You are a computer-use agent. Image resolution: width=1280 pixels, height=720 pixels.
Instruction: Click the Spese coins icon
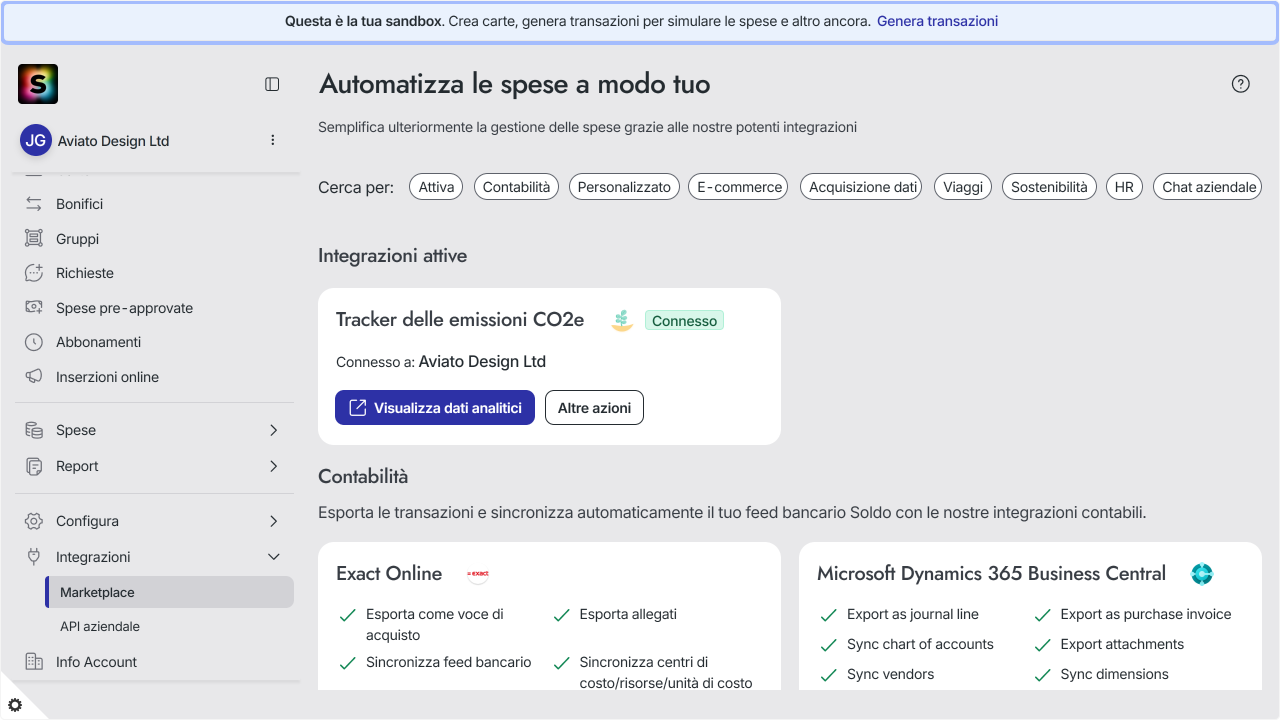[34, 430]
